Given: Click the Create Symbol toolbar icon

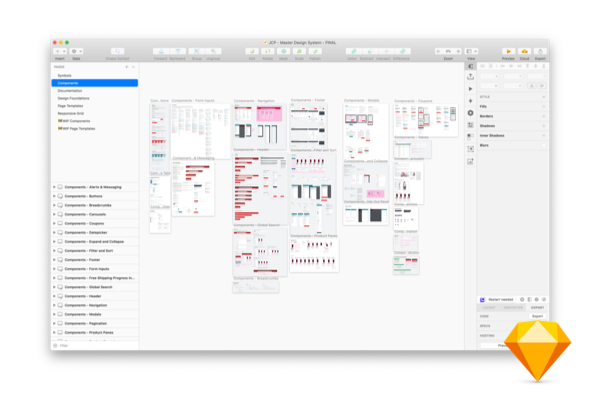Looking at the screenshot, I should coord(117,51).
